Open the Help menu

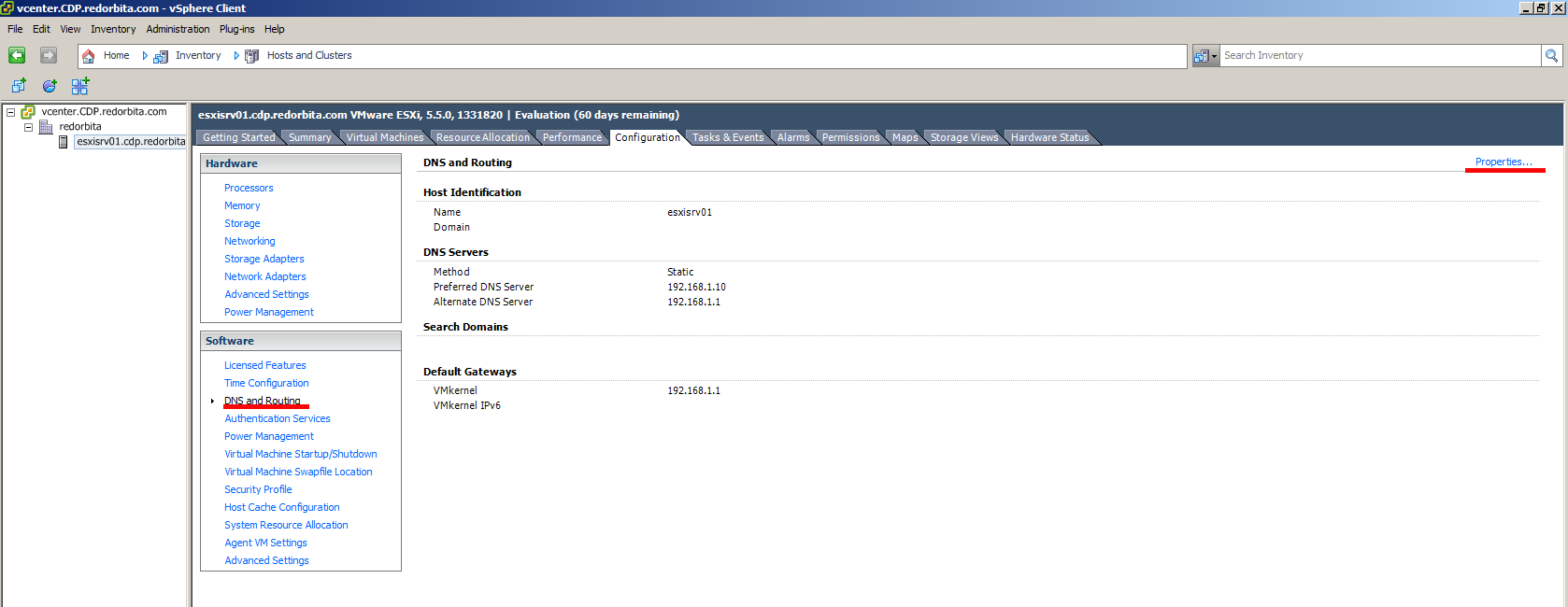(x=274, y=29)
